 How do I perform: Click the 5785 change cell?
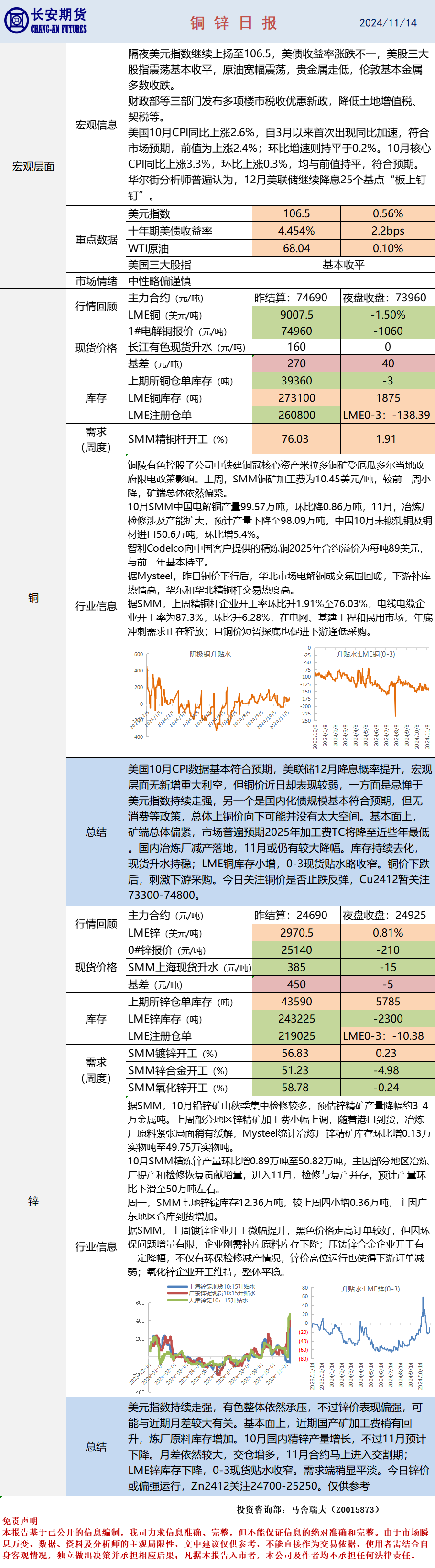(388, 1001)
